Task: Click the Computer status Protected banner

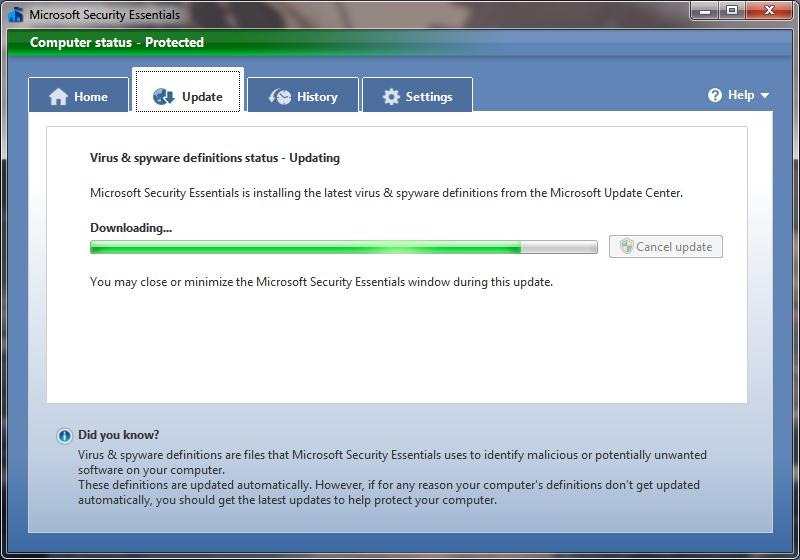Action: 117,43
